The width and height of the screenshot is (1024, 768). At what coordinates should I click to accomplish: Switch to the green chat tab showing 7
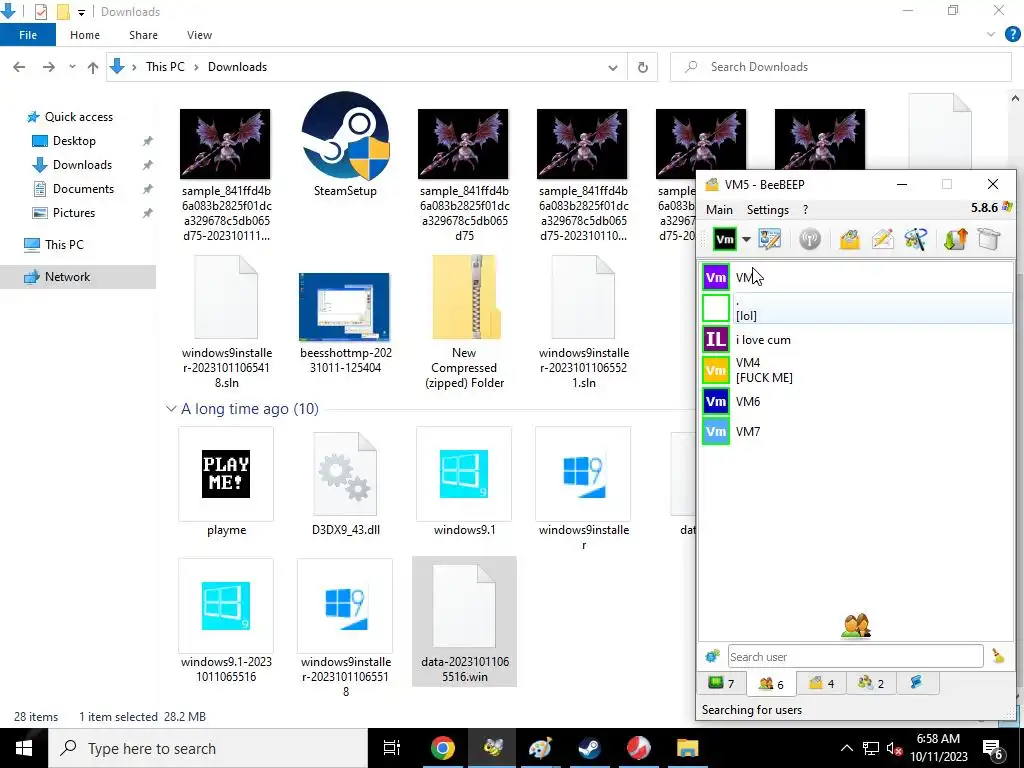(722, 683)
